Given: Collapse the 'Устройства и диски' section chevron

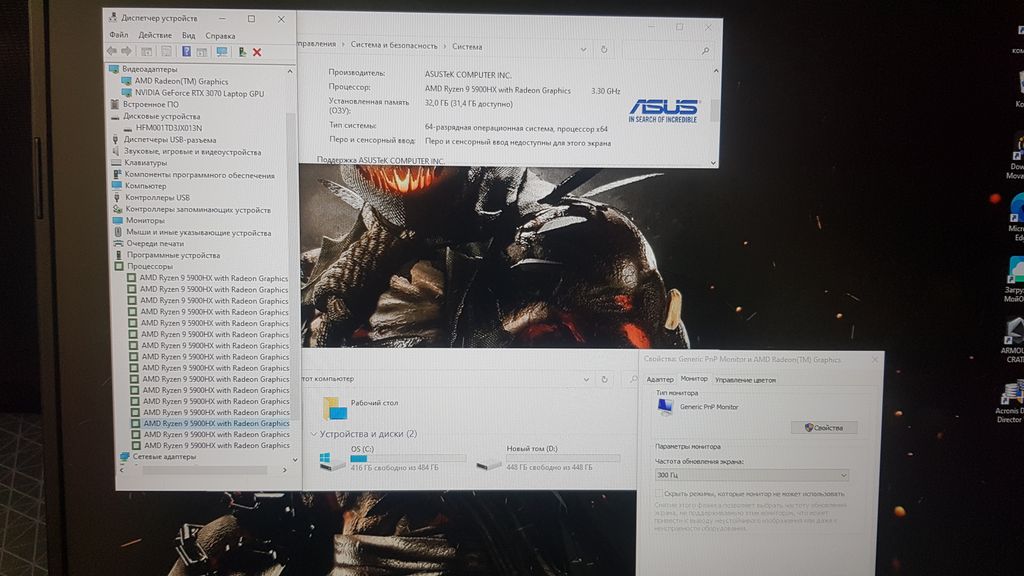Looking at the screenshot, I should point(314,434).
